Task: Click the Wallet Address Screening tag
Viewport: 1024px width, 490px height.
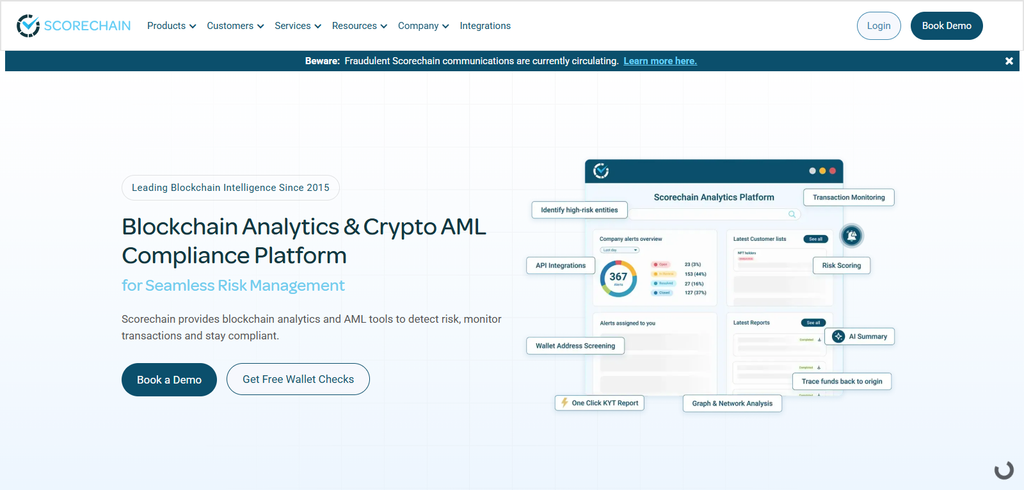Action: point(575,346)
